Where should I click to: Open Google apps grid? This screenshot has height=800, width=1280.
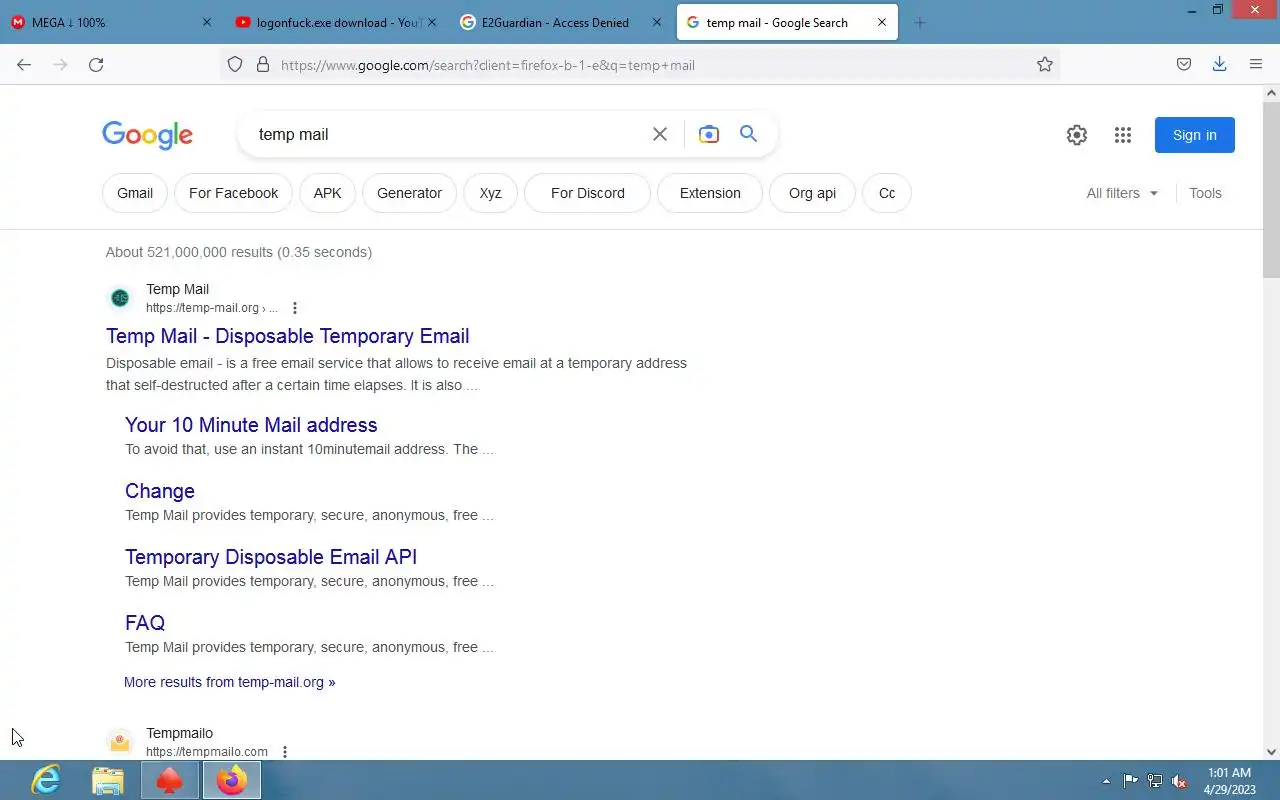pos(1123,135)
